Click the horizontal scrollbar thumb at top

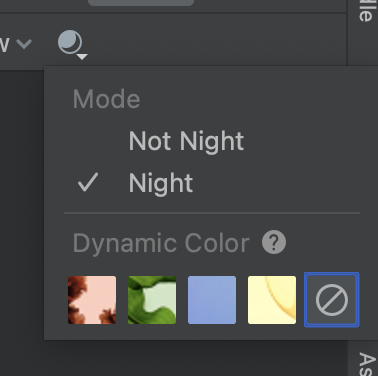tap(141, 3)
